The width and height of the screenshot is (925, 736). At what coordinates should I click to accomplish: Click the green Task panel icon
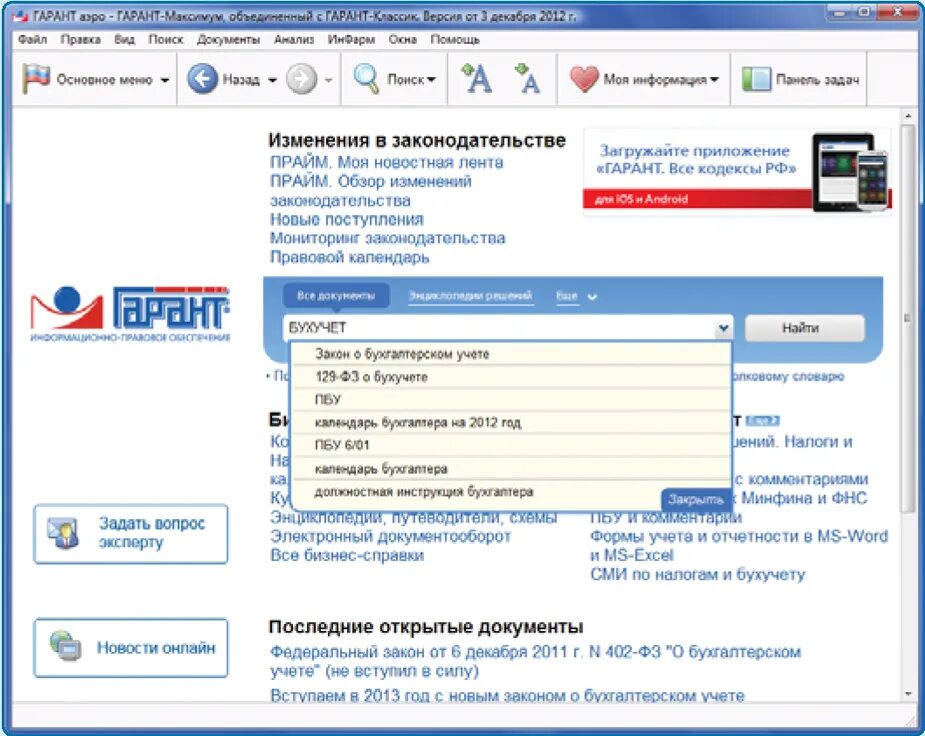tap(756, 79)
